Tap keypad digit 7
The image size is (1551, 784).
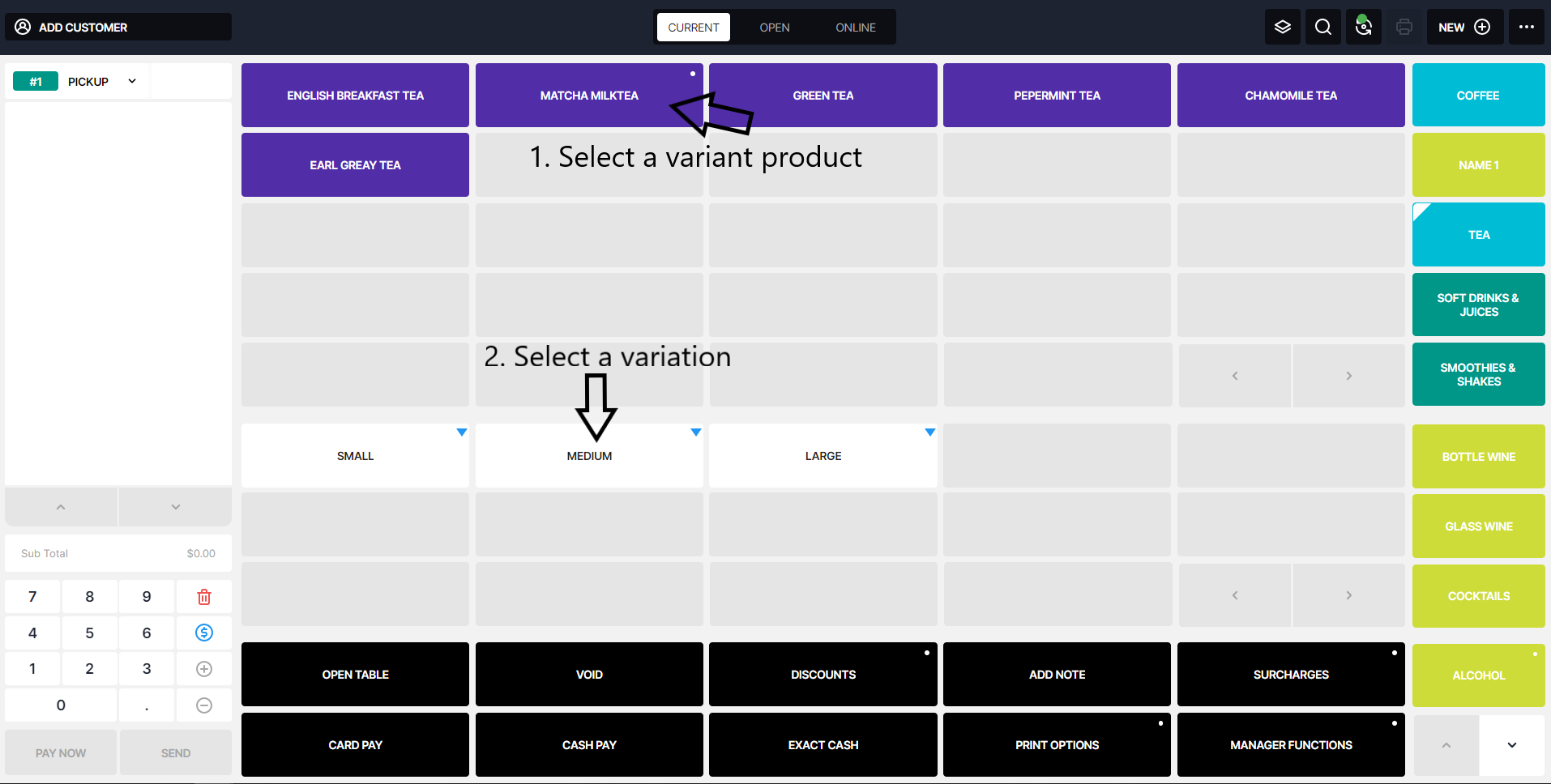click(x=32, y=597)
